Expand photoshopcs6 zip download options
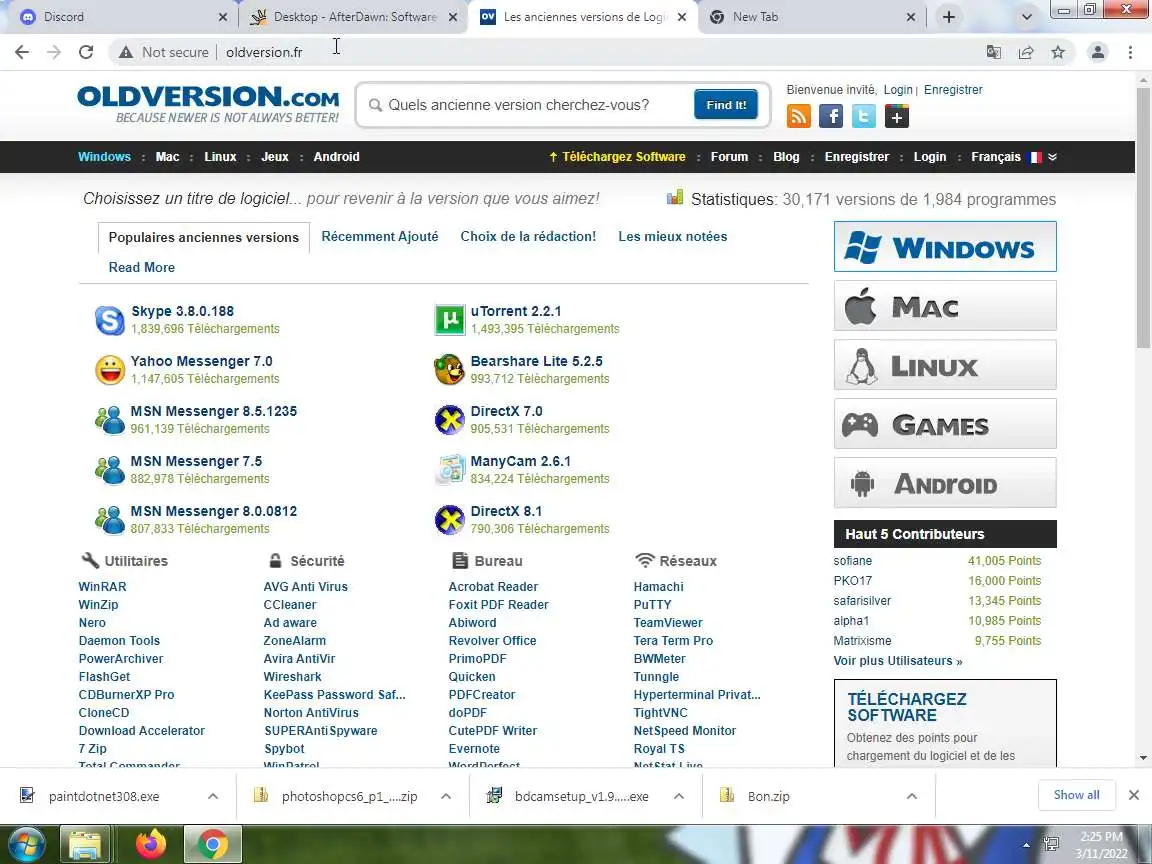The image size is (1152, 864). tap(445, 796)
